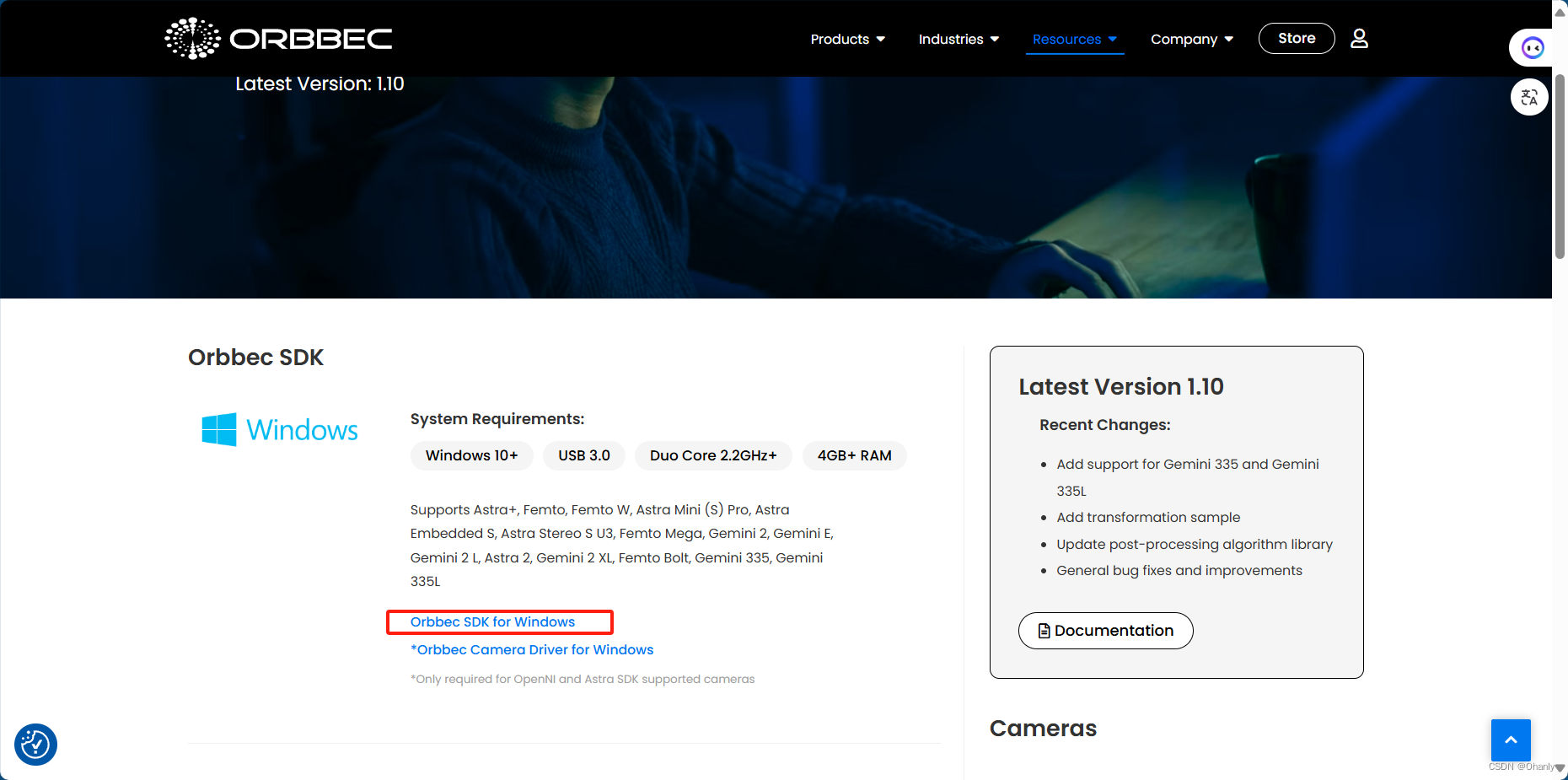Image resolution: width=1568 pixels, height=780 pixels.
Task: Expand the Industries dropdown menu
Action: [x=959, y=40]
